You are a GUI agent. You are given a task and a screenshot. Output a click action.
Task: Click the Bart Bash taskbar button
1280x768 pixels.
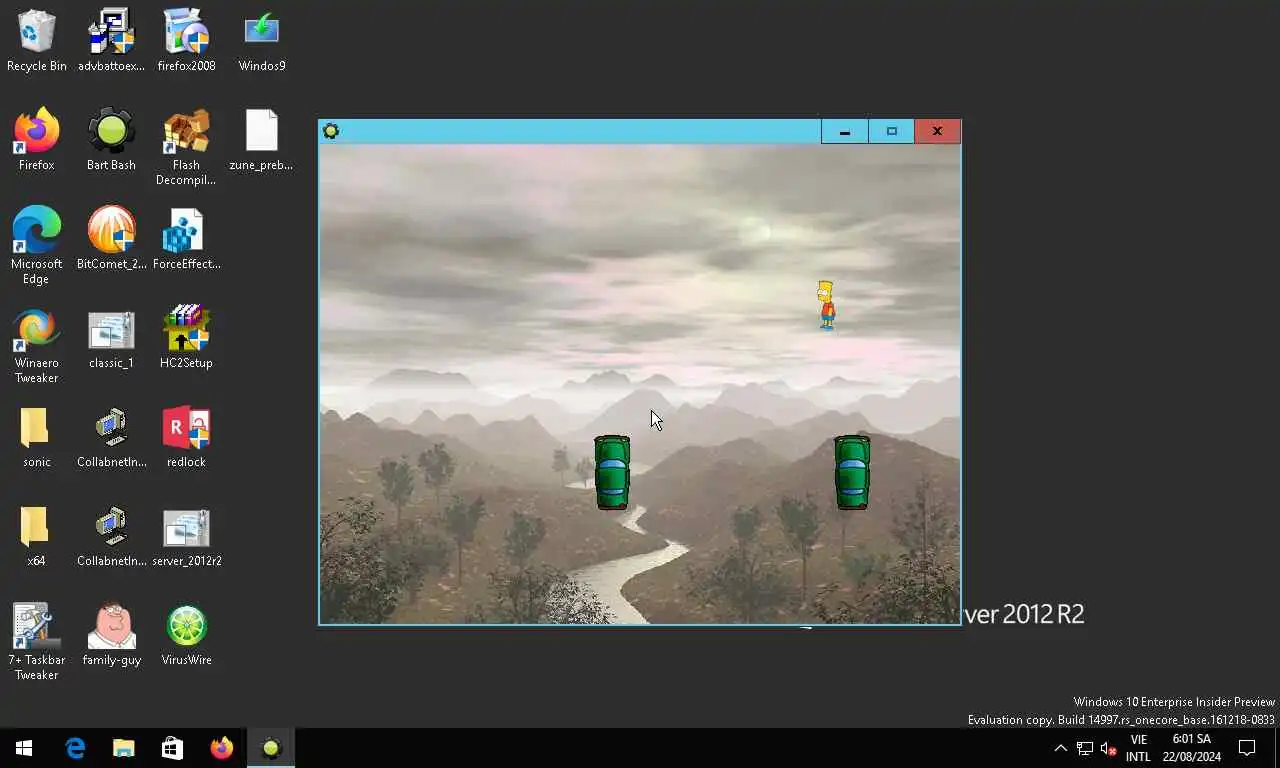click(271, 748)
